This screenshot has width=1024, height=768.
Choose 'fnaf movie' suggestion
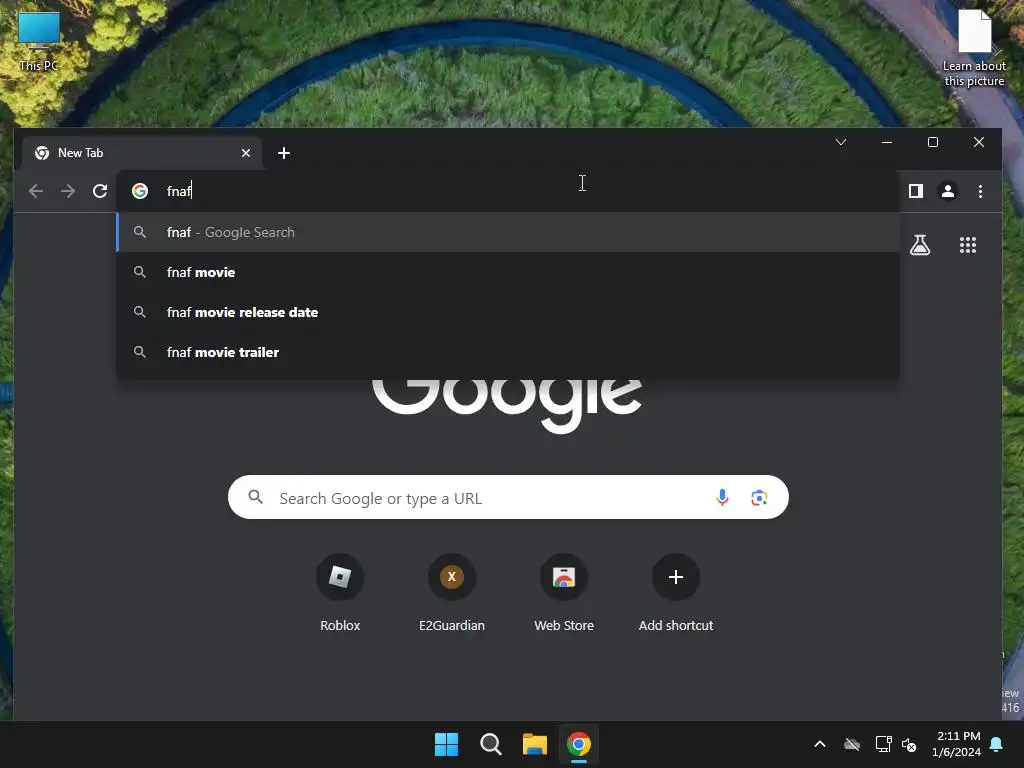pyautogui.click(x=508, y=272)
